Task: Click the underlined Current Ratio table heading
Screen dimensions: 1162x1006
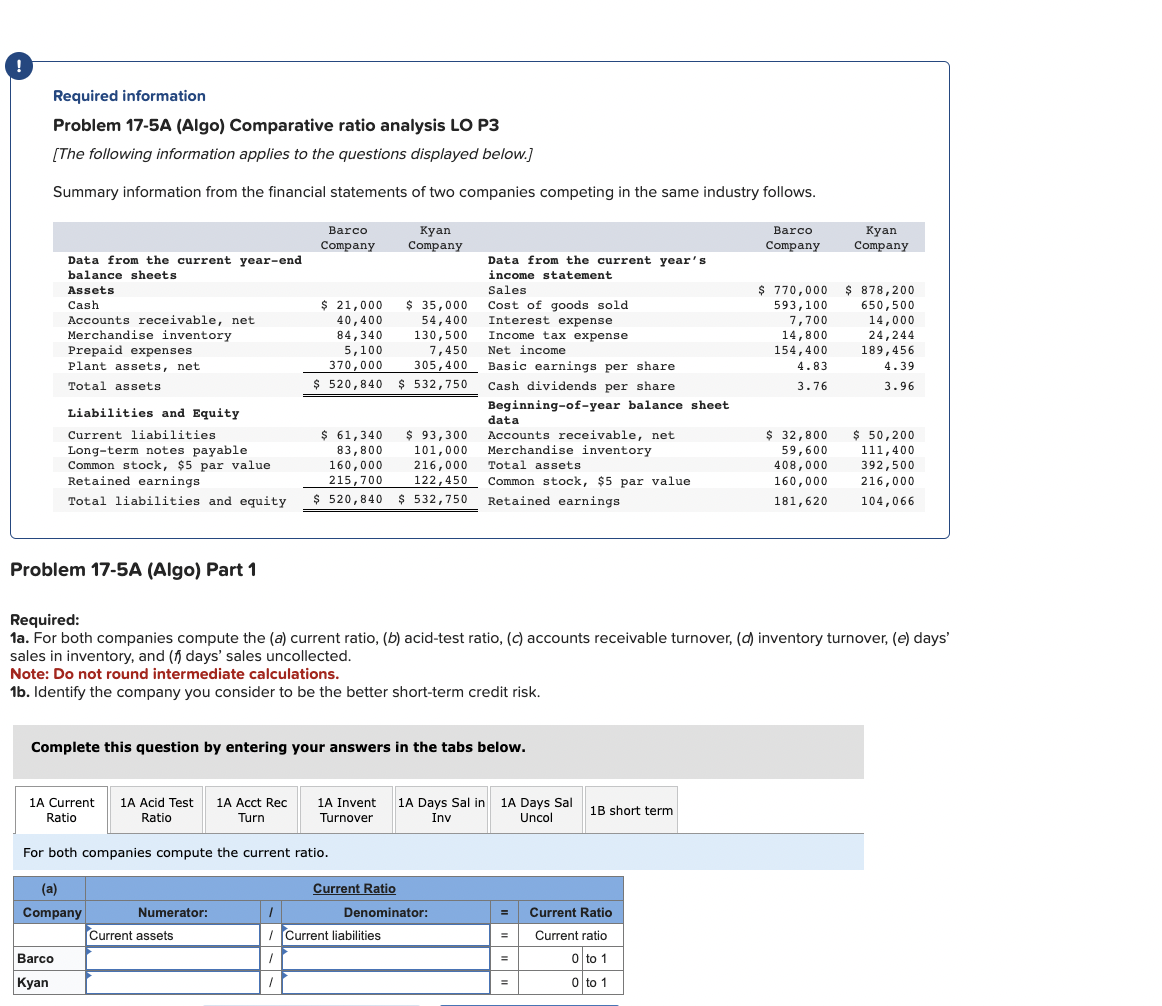Action: click(354, 888)
